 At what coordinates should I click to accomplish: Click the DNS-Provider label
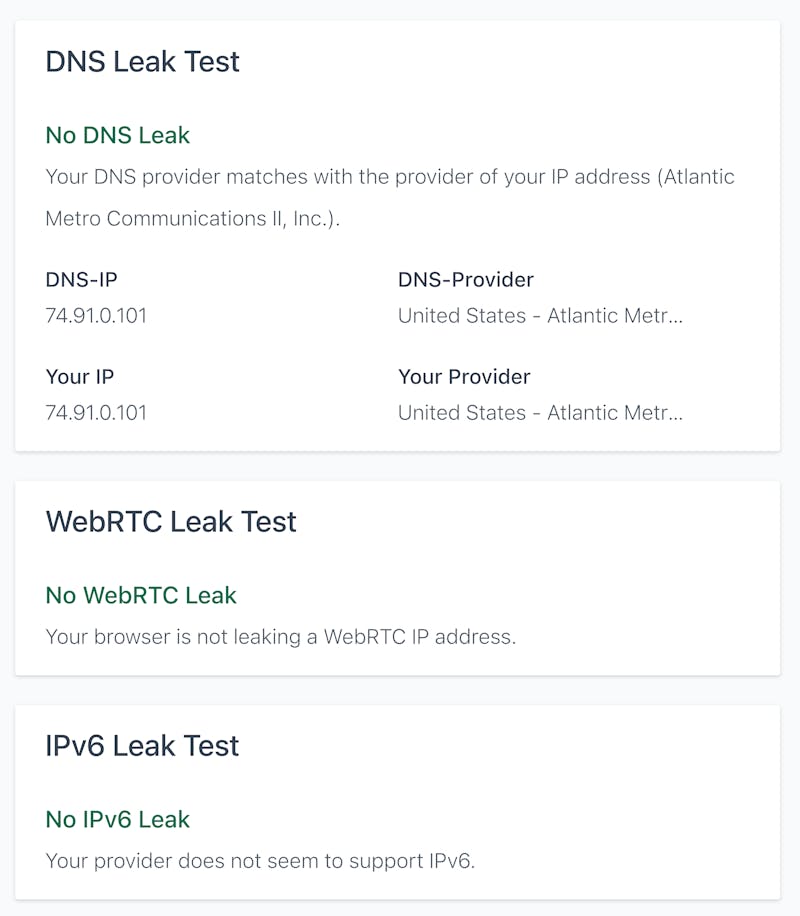(x=465, y=280)
